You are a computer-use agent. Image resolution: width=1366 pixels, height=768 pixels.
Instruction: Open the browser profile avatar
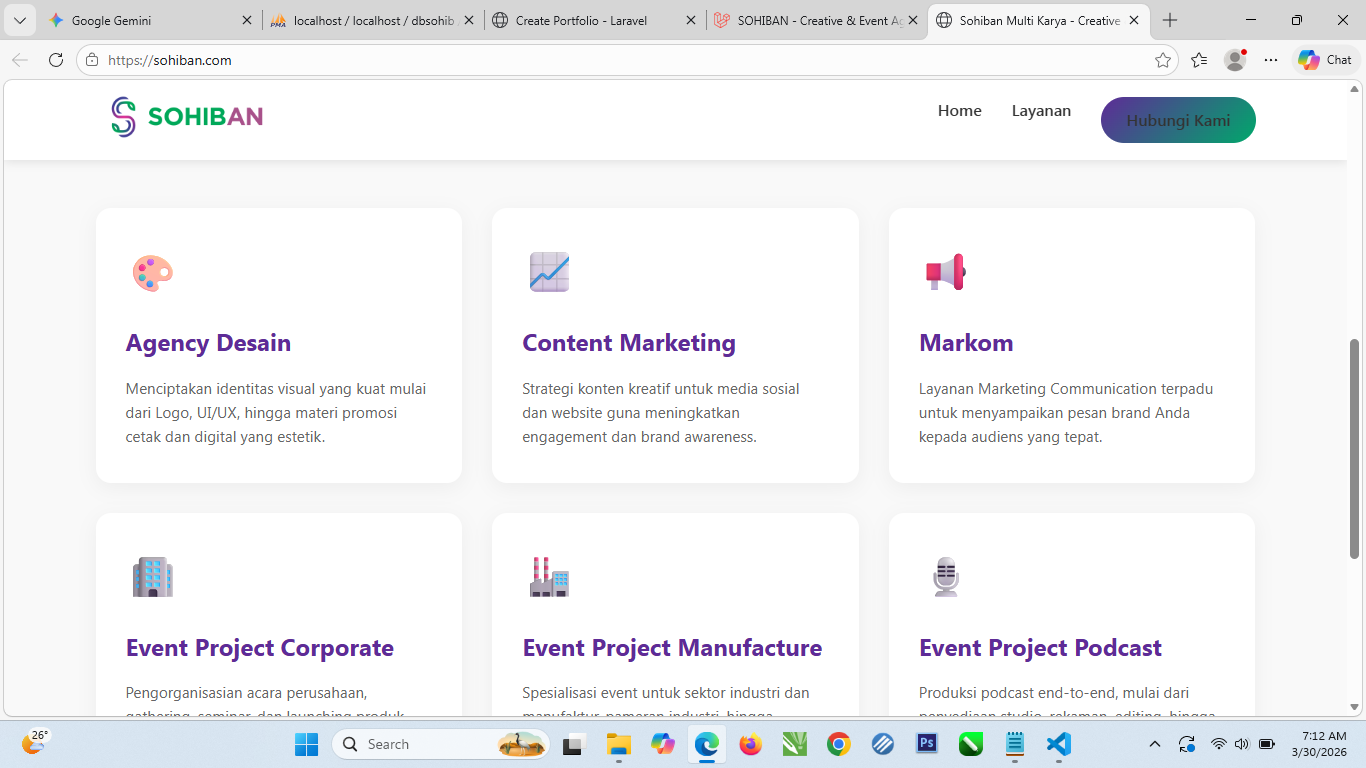click(1235, 60)
